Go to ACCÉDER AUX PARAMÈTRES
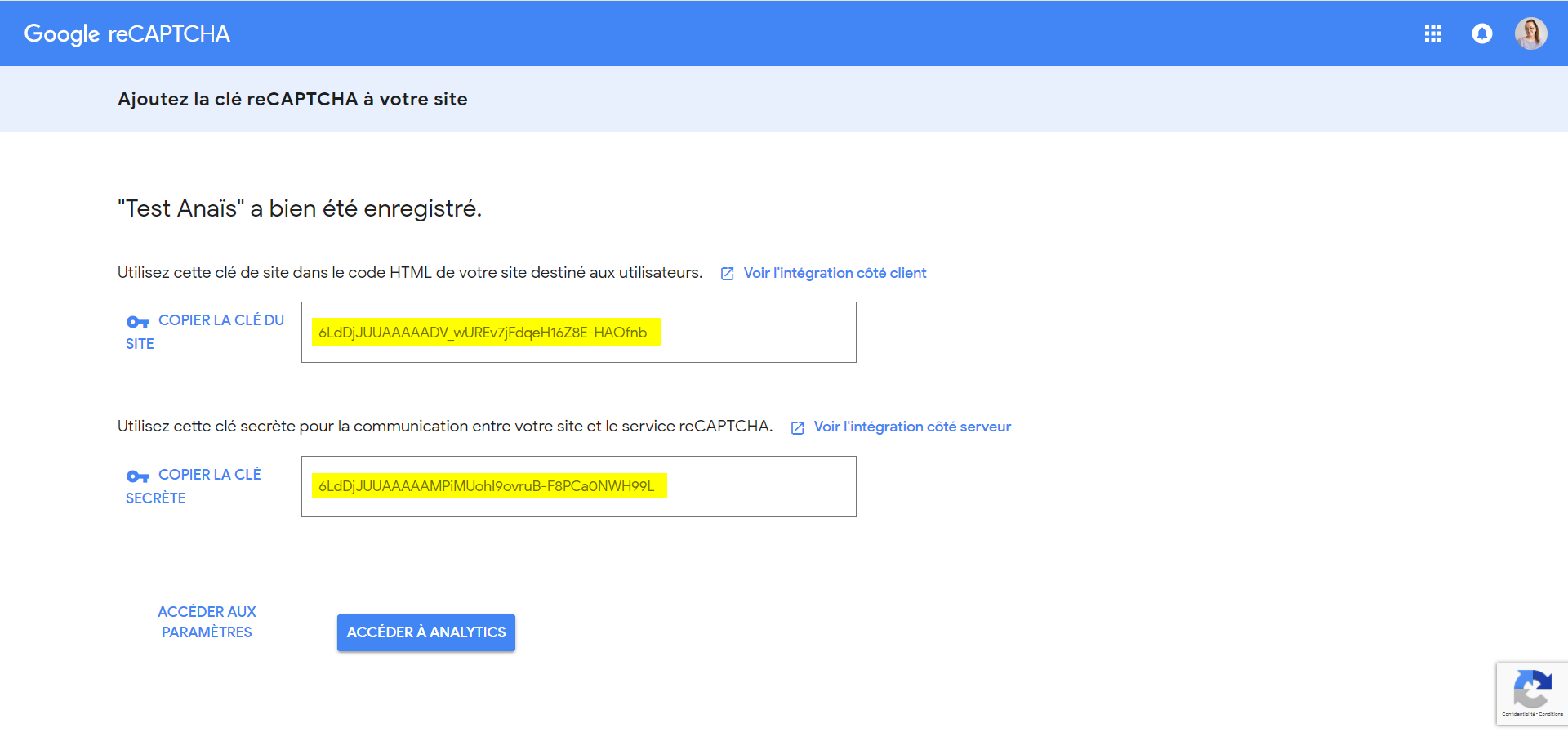 [x=207, y=622]
